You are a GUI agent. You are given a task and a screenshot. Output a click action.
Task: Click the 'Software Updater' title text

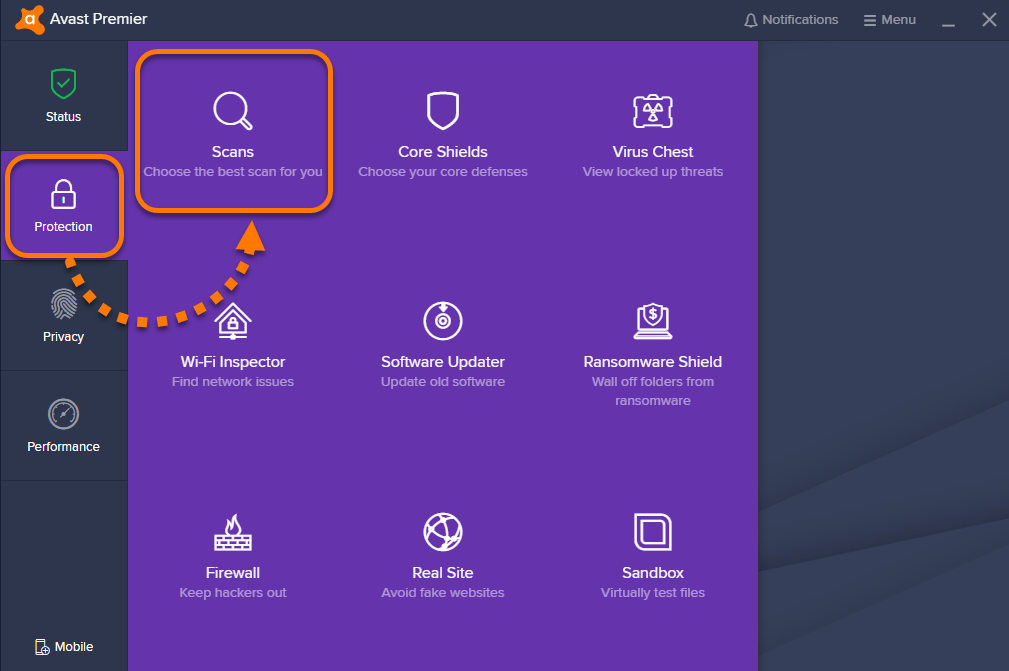click(443, 362)
